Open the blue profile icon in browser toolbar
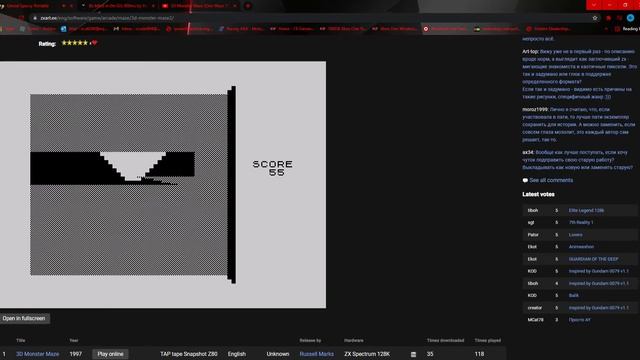Image resolution: width=640 pixels, height=360 pixels. tap(631, 18)
